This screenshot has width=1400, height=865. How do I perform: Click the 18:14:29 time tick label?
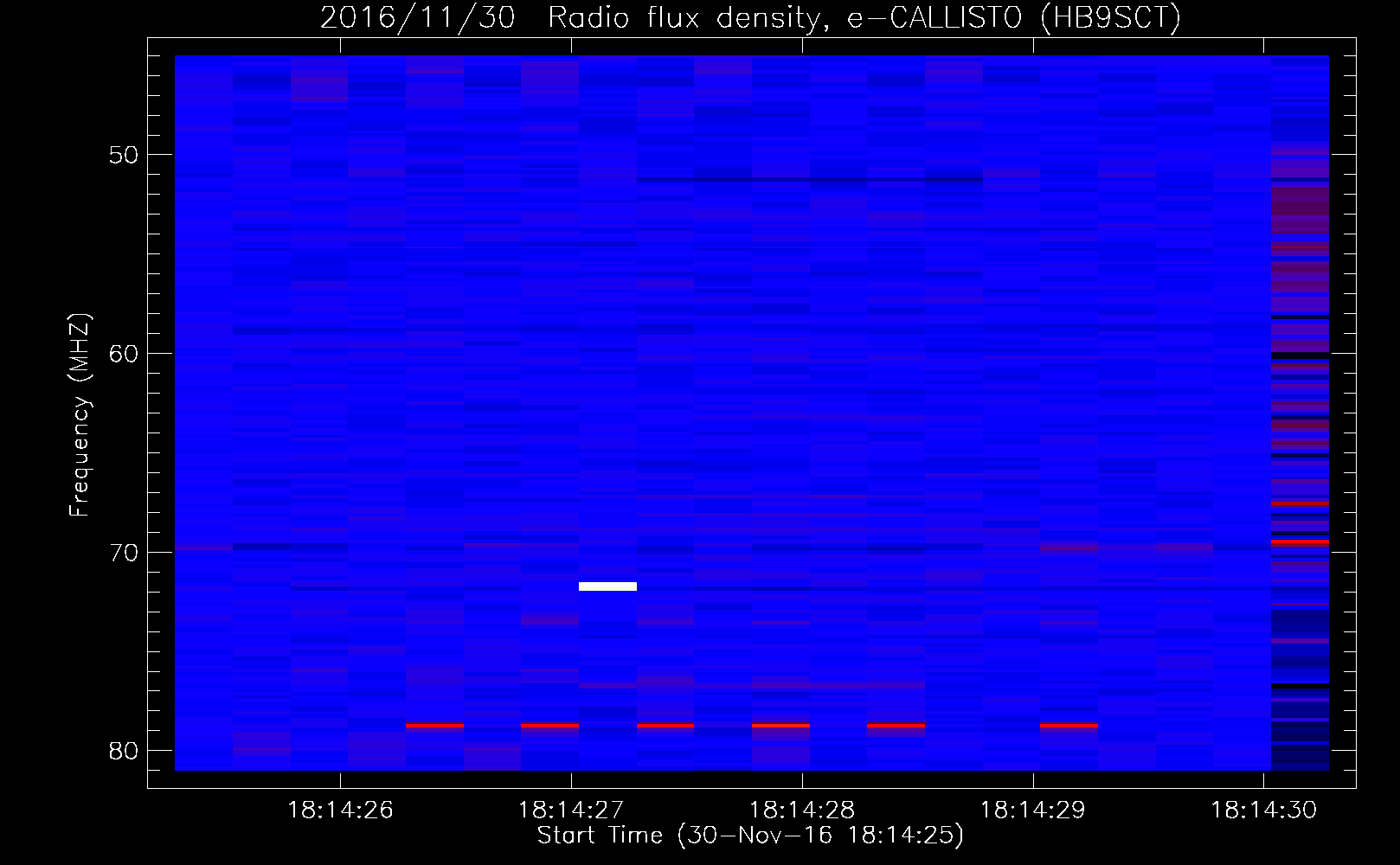(1032, 811)
